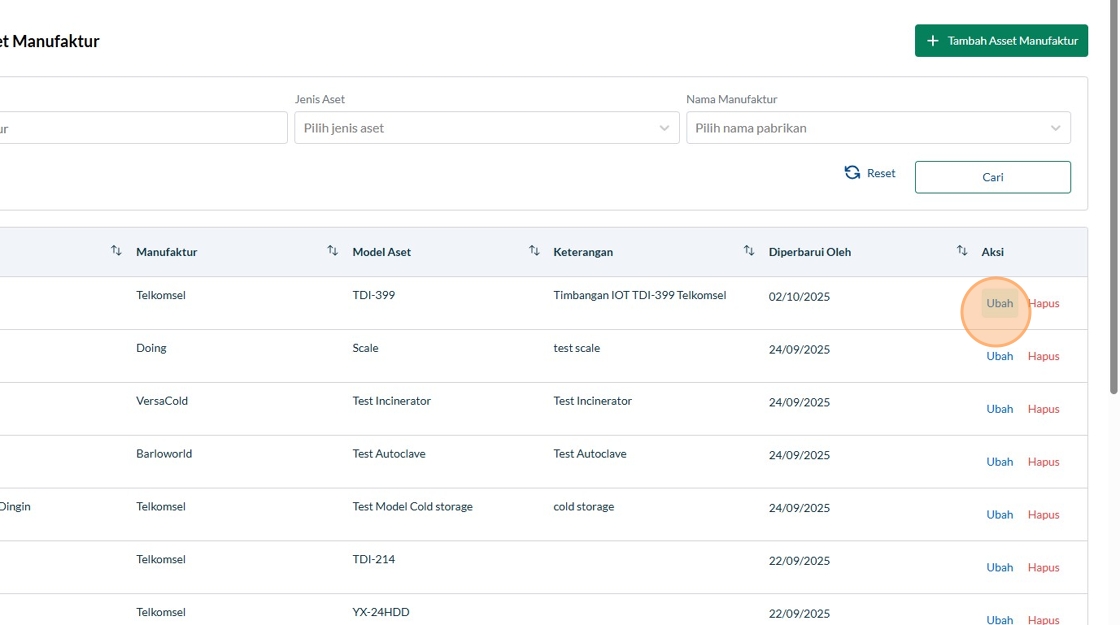The height and width of the screenshot is (625, 1120).
Task: Click the cell 'Timbangan IOT TDI-399 Telkomsel'
Action: (x=639, y=295)
